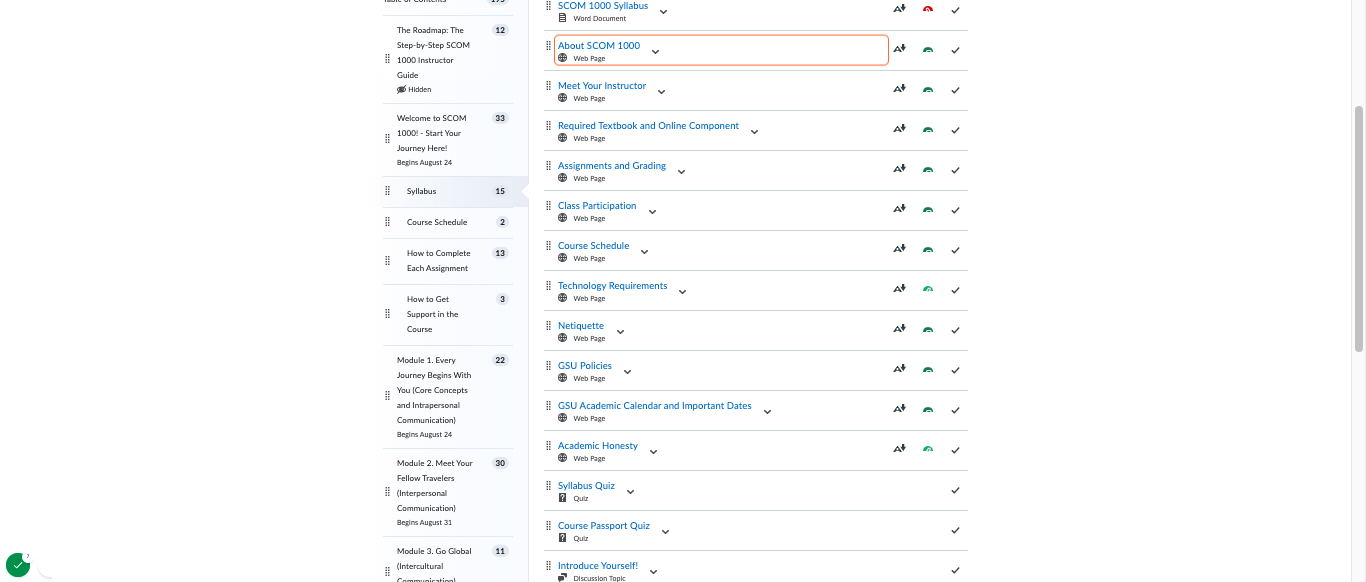
Task: Open chevron menu for Assignments and Grading
Action: point(681,172)
